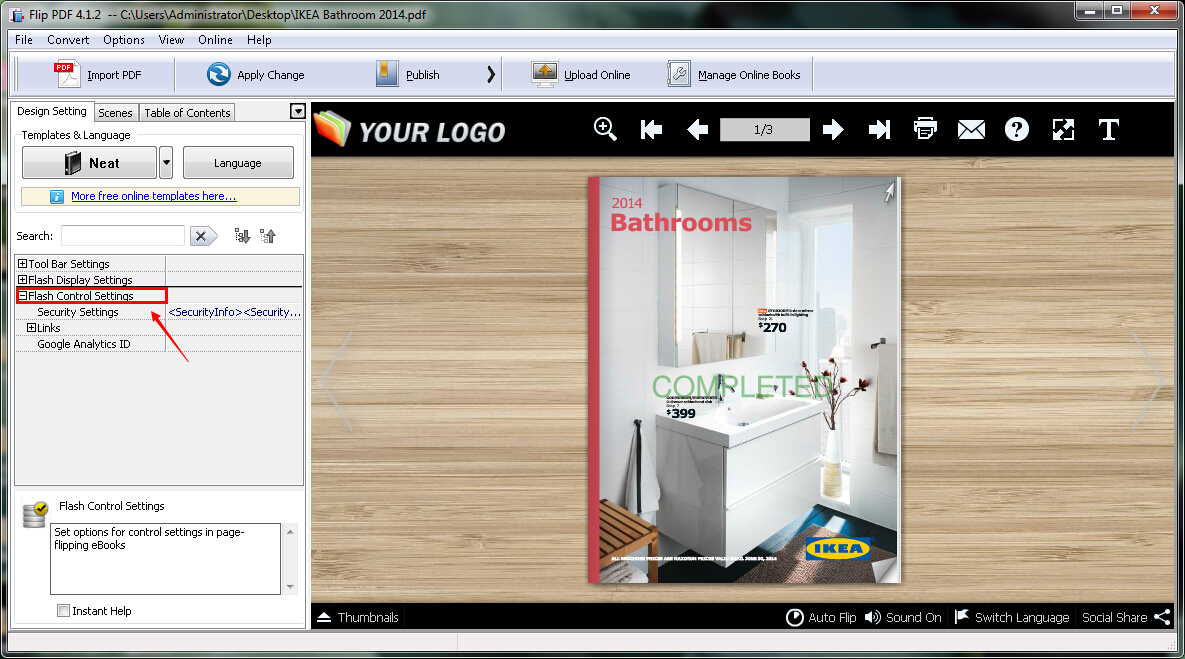
Task: Open toolbar overflow chevron after Publish
Action: click(x=490, y=74)
